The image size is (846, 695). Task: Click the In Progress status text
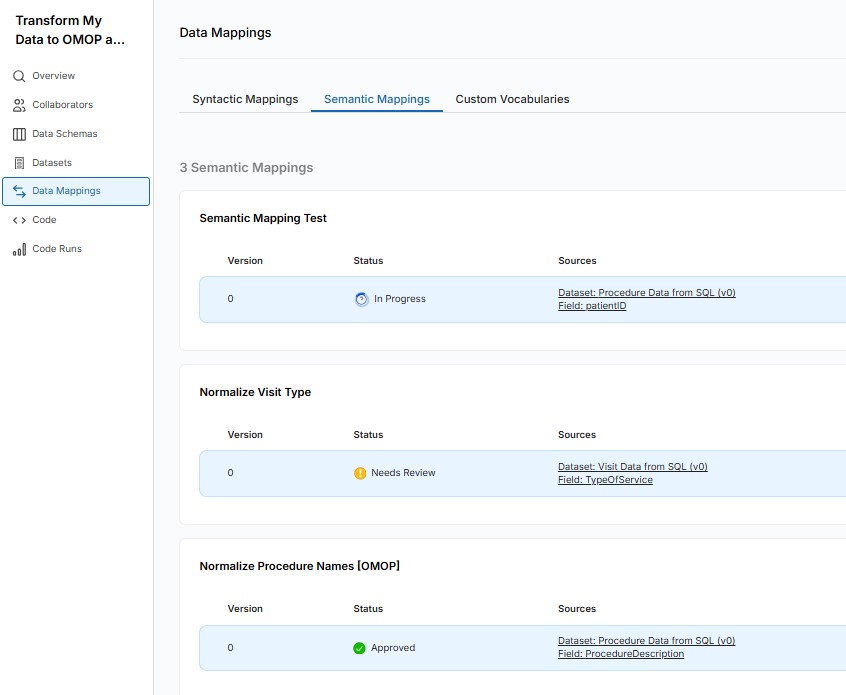click(x=400, y=299)
